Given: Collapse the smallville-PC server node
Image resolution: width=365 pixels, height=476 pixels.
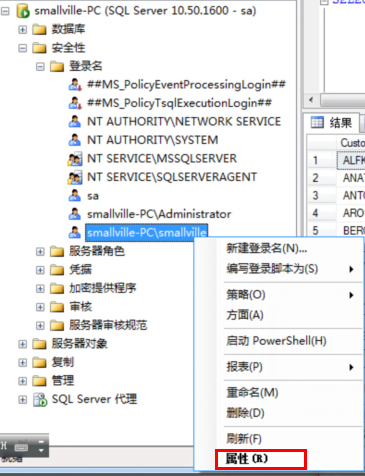Looking at the screenshot, I should click(x=5, y=11).
